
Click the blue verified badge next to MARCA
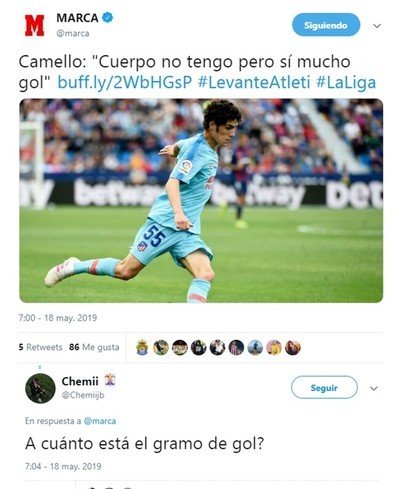pos(107,17)
